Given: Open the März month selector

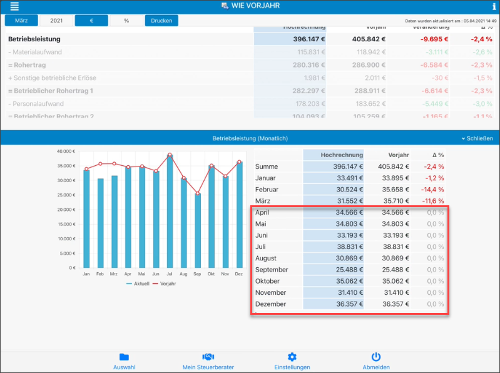Looking at the screenshot, I should coord(21,21).
